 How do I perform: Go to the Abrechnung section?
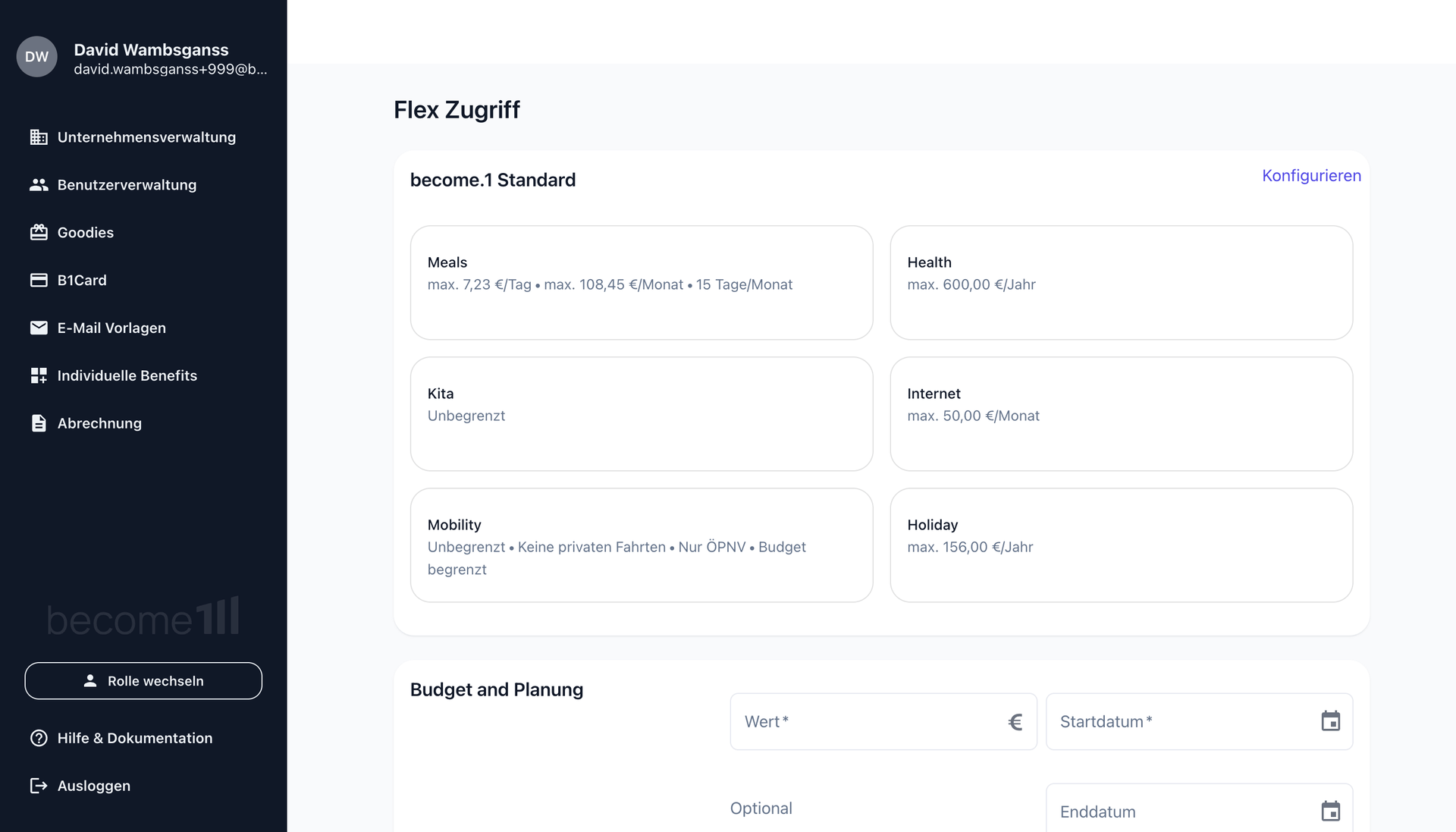pyautogui.click(x=99, y=423)
